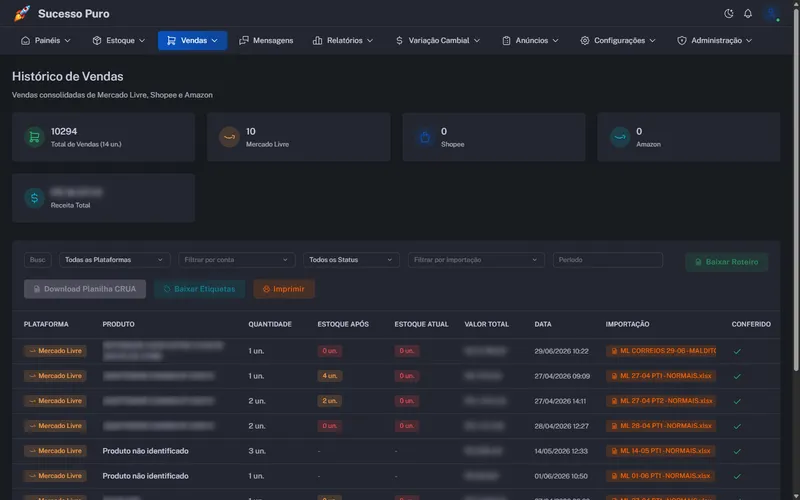
Task: Open Filtrar por conta dropdown
Action: [x=237, y=260]
